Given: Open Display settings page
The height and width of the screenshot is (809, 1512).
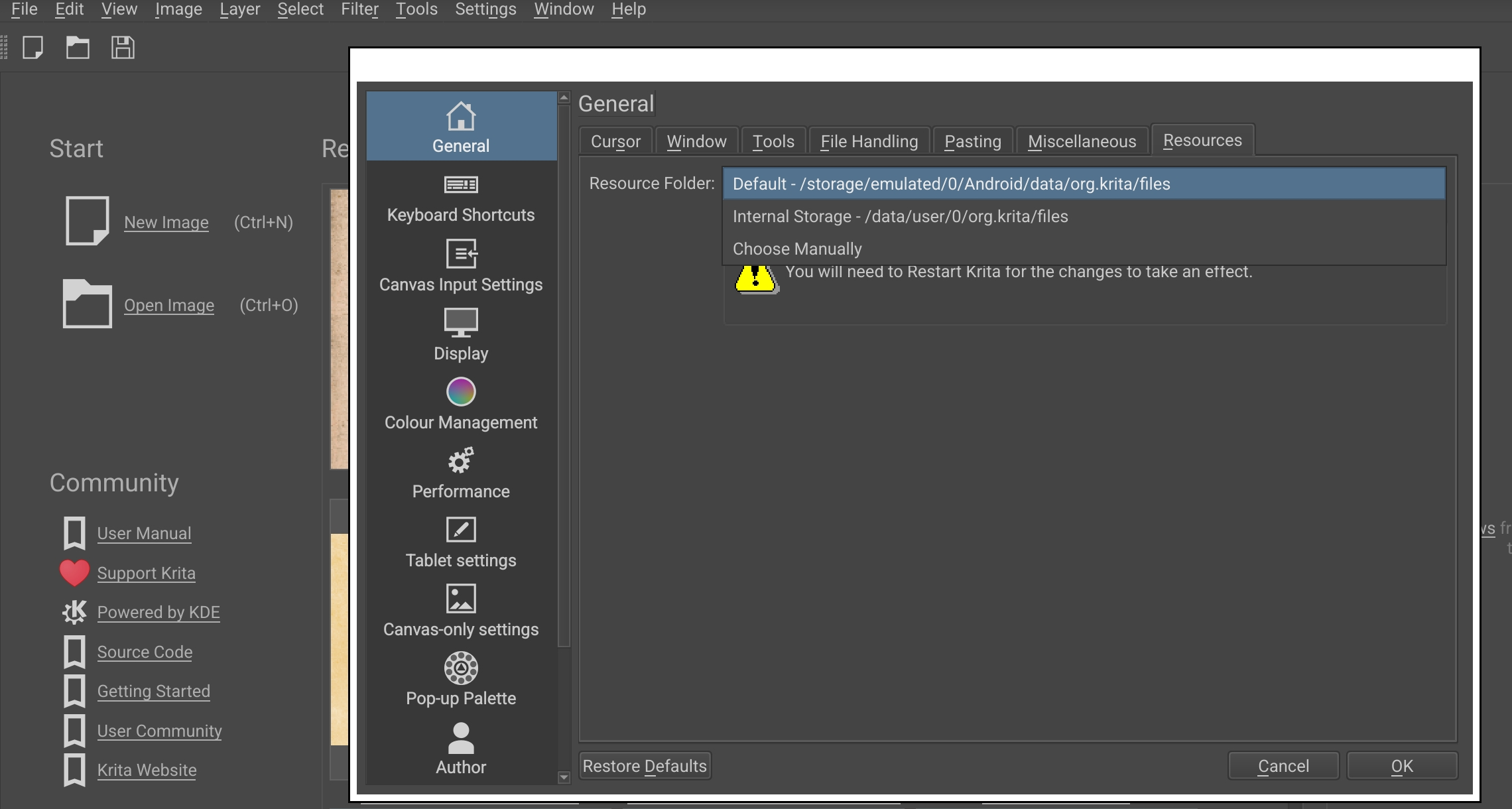Looking at the screenshot, I should (x=461, y=336).
